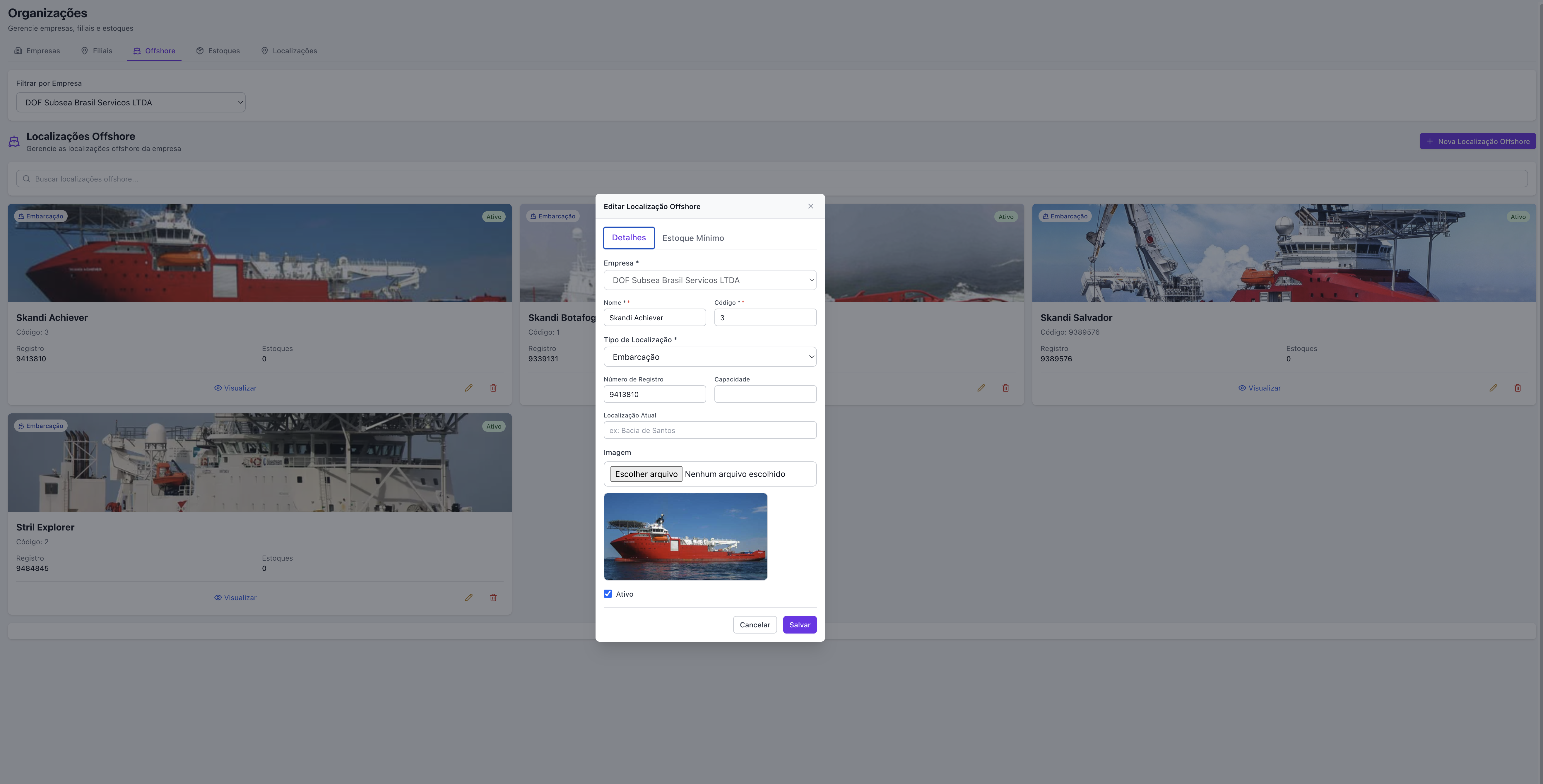Viewport: 1543px width, 784px height.
Task: Click the delete trash icon on Skandi Salvador card
Action: tap(1518, 388)
